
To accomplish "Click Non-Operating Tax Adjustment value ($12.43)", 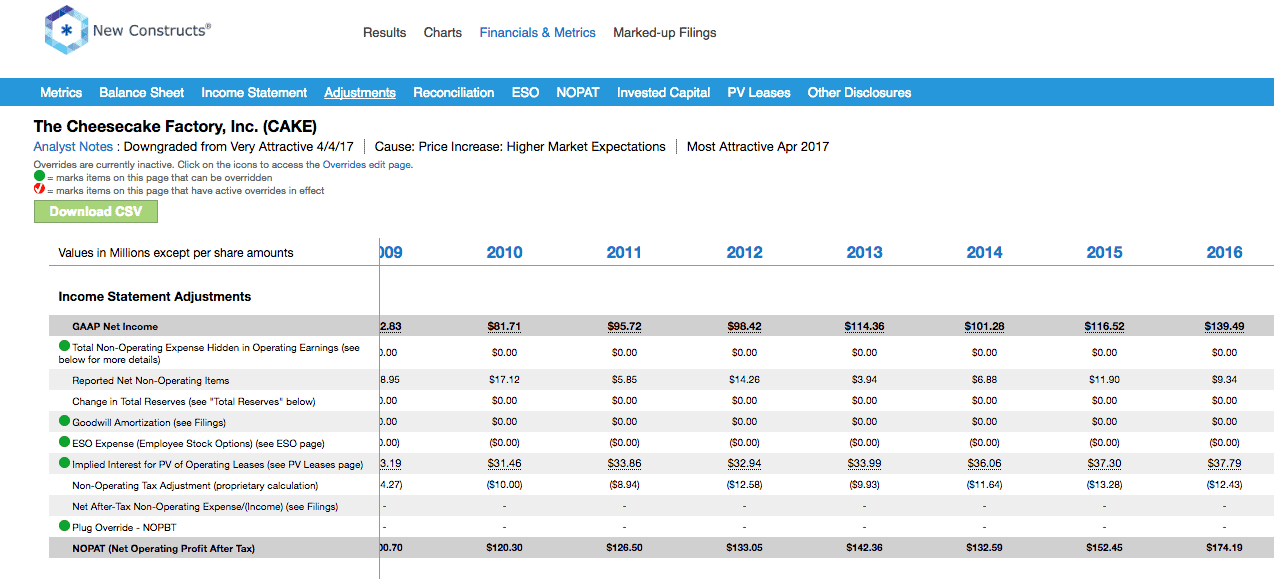I will coord(1225,485).
